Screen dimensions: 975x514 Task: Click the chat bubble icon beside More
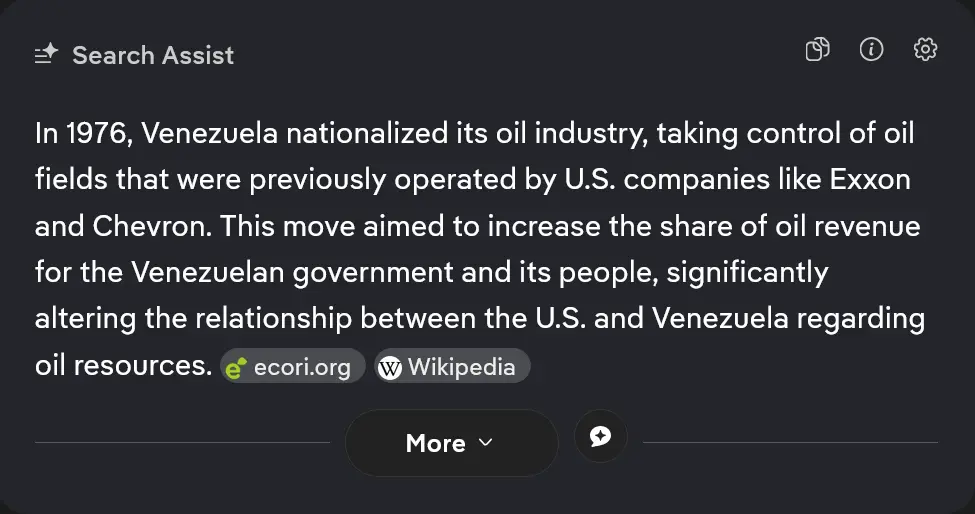(600, 437)
